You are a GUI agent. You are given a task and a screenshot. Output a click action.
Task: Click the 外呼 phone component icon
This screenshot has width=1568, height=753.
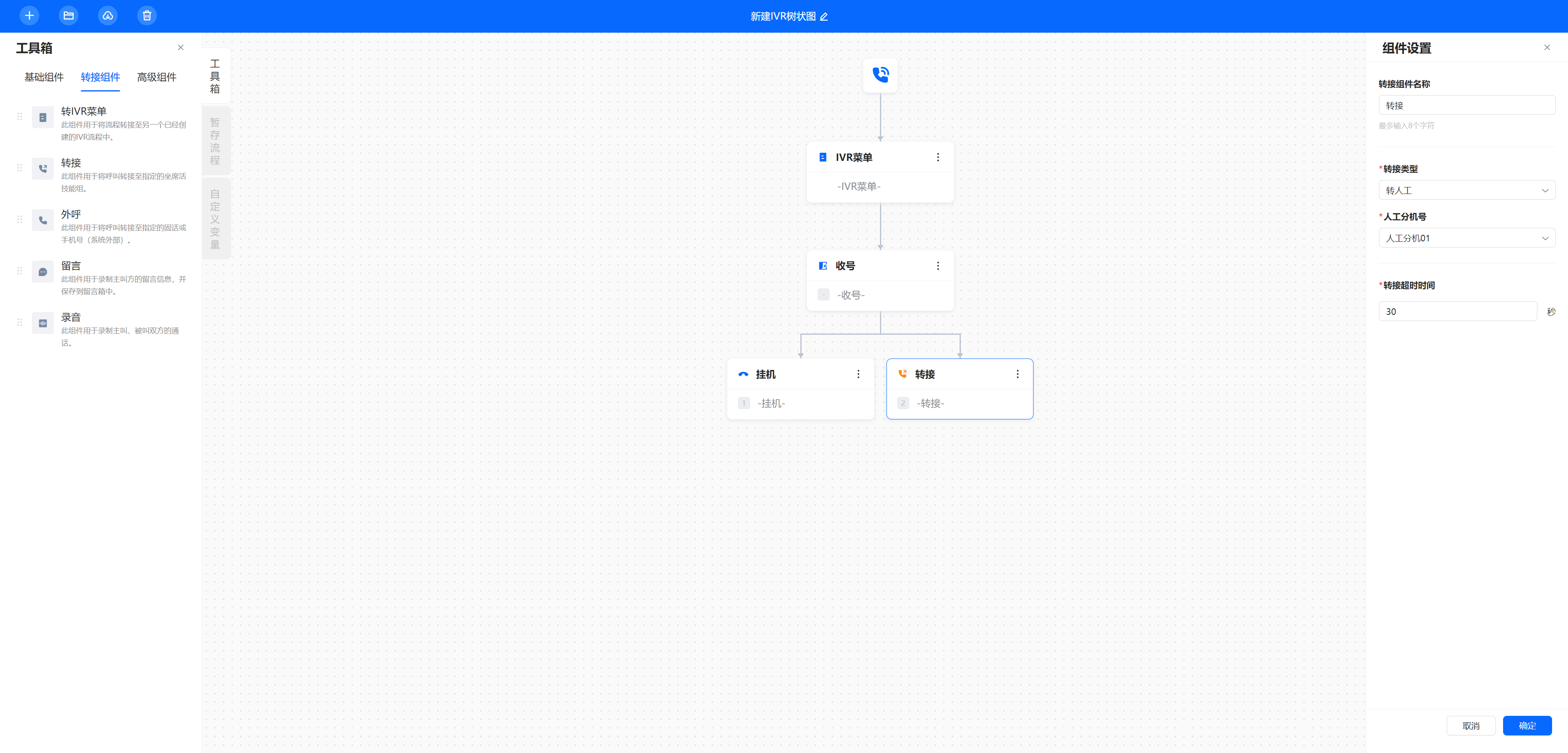tap(42, 221)
